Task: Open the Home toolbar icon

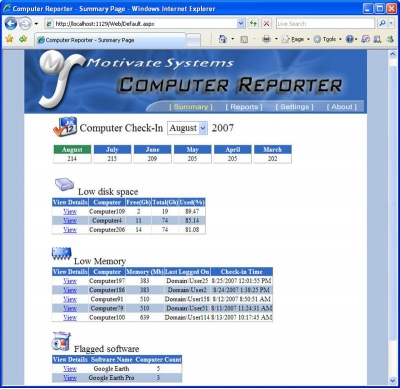Action: pos(222,39)
